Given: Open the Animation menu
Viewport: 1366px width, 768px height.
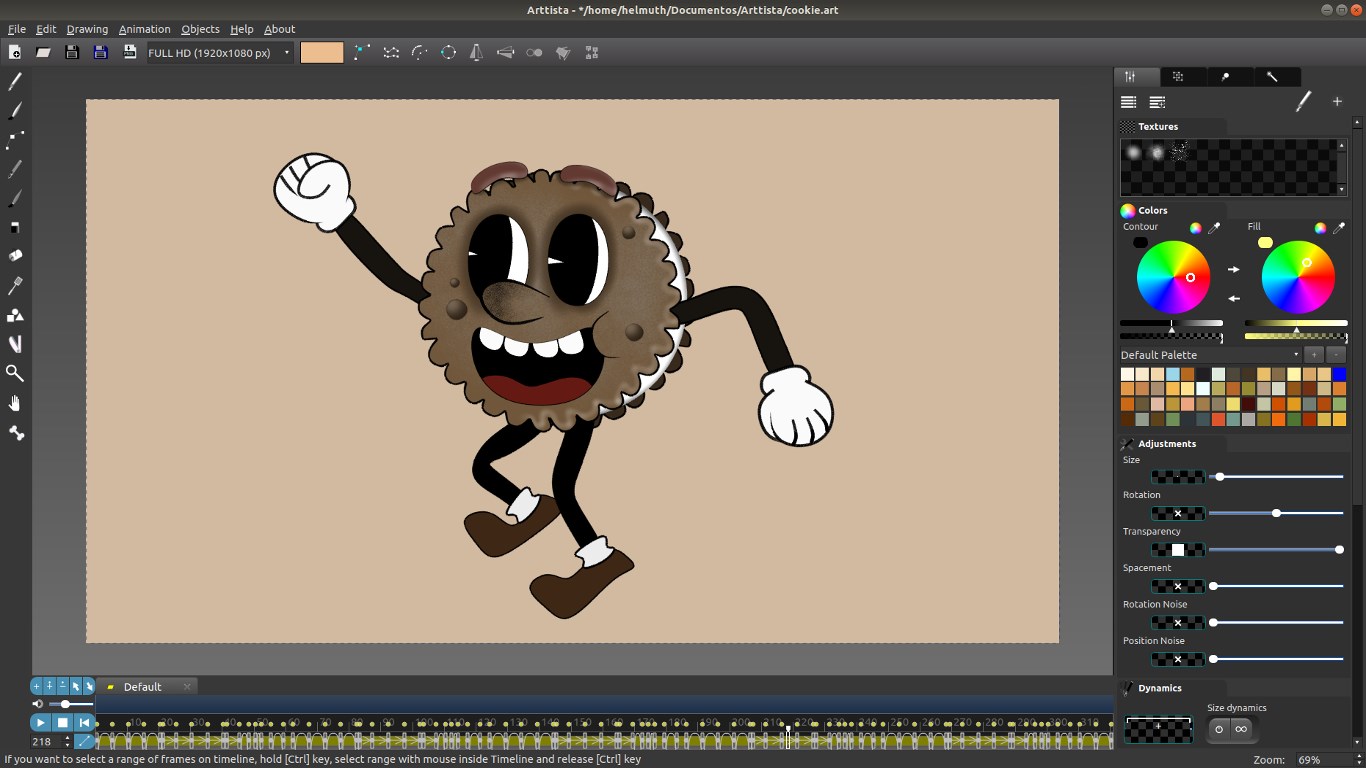Looking at the screenshot, I should (x=145, y=28).
